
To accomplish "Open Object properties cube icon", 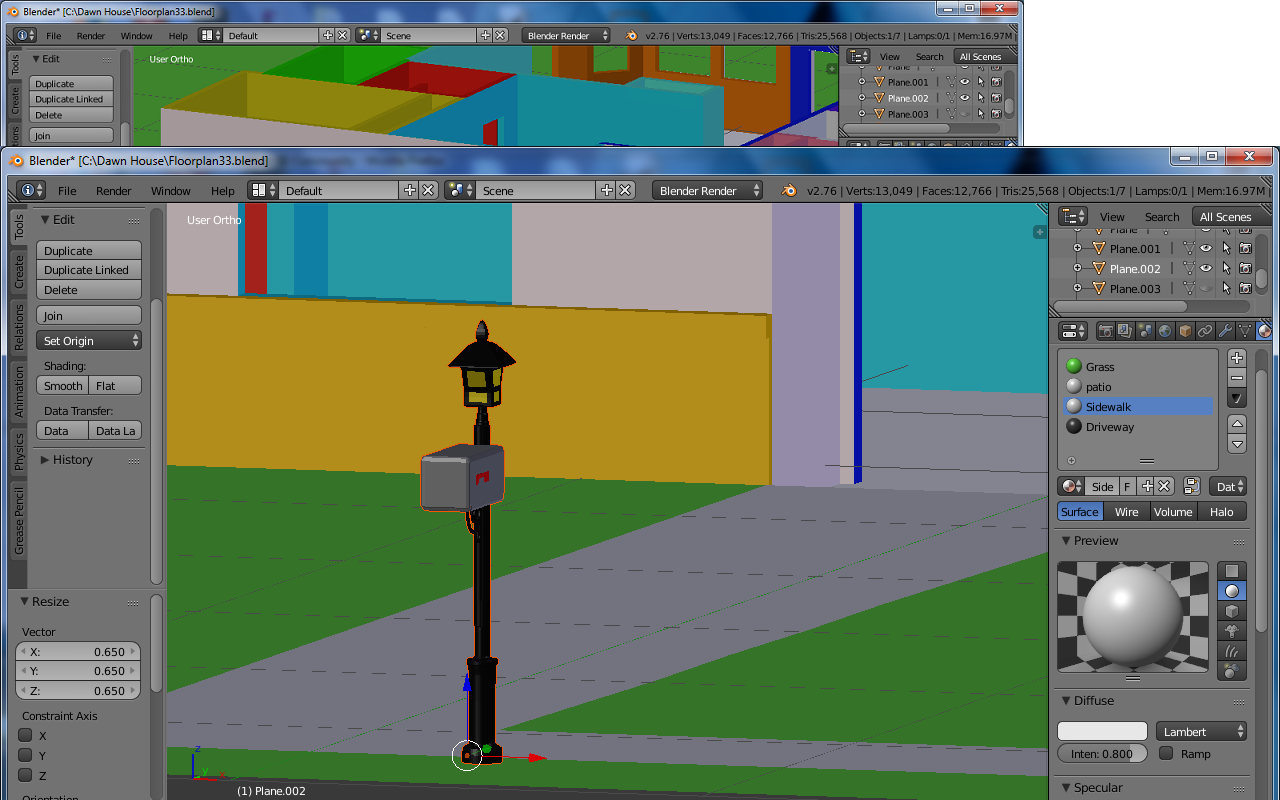I will coord(1185,331).
